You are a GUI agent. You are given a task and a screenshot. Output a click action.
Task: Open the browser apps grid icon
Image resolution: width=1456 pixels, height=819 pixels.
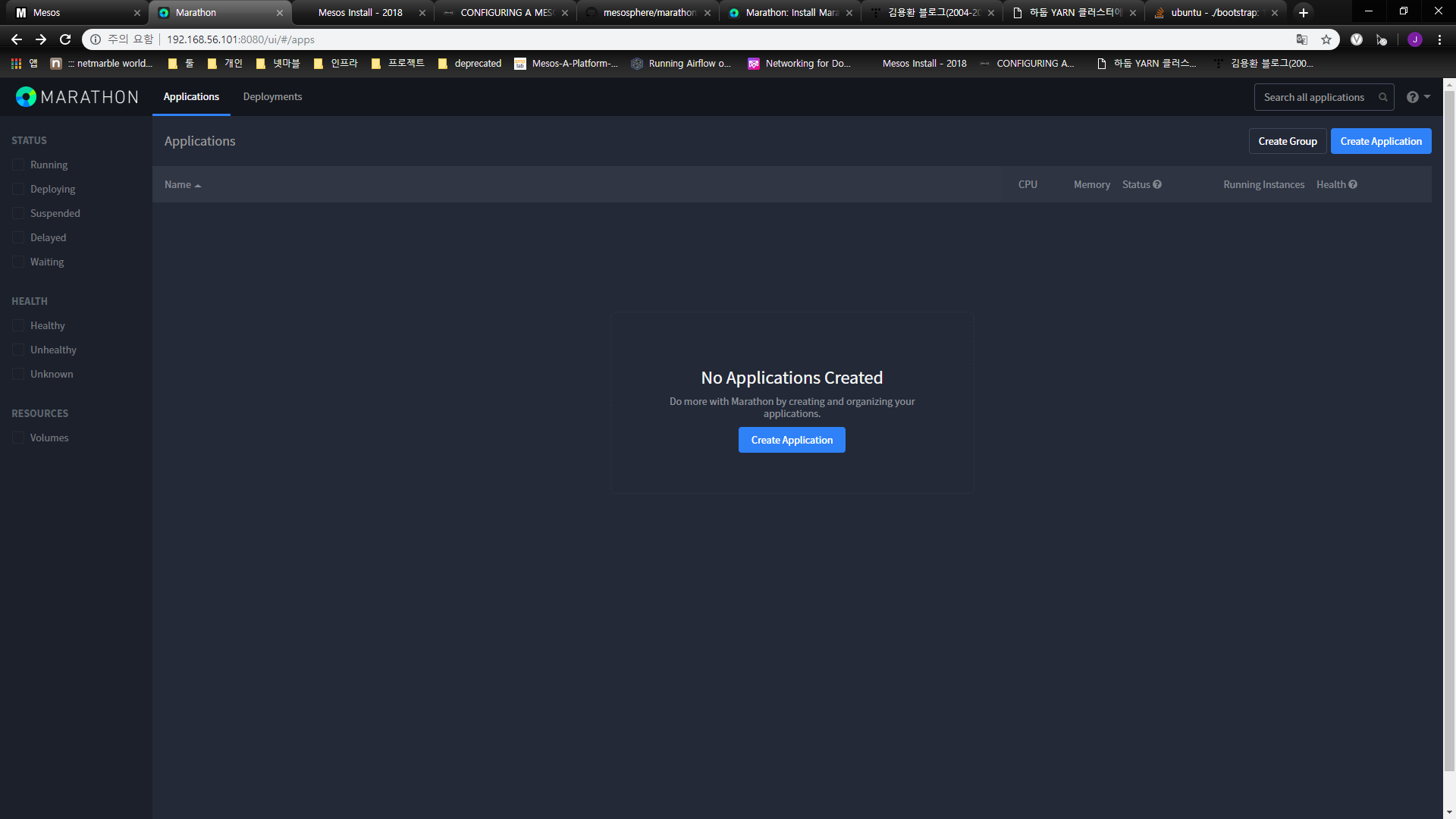pyautogui.click(x=16, y=64)
